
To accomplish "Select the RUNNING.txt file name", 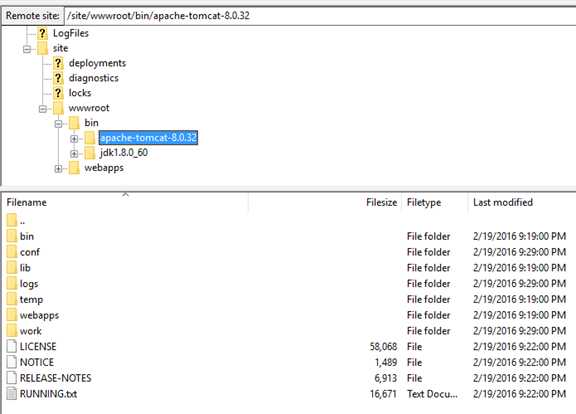I will 48,394.
